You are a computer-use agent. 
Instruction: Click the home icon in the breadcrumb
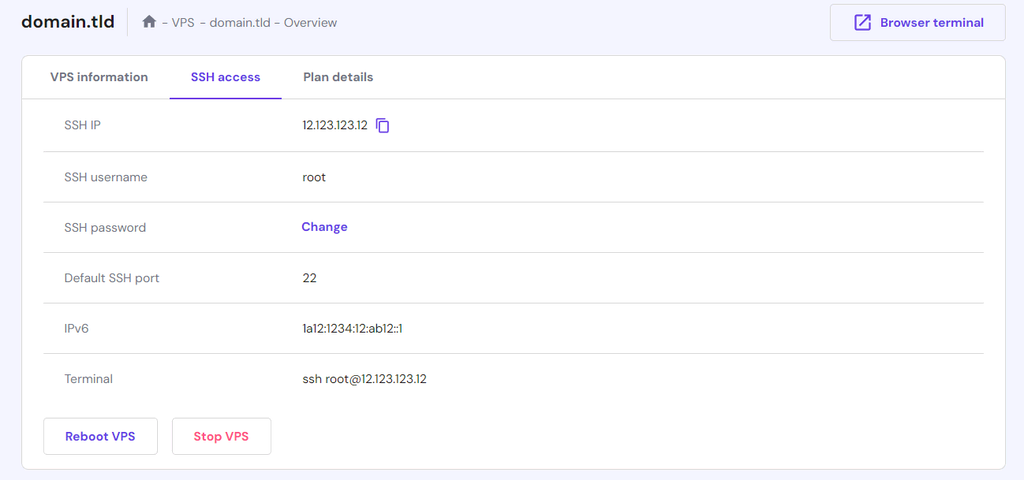click(149, 22)
